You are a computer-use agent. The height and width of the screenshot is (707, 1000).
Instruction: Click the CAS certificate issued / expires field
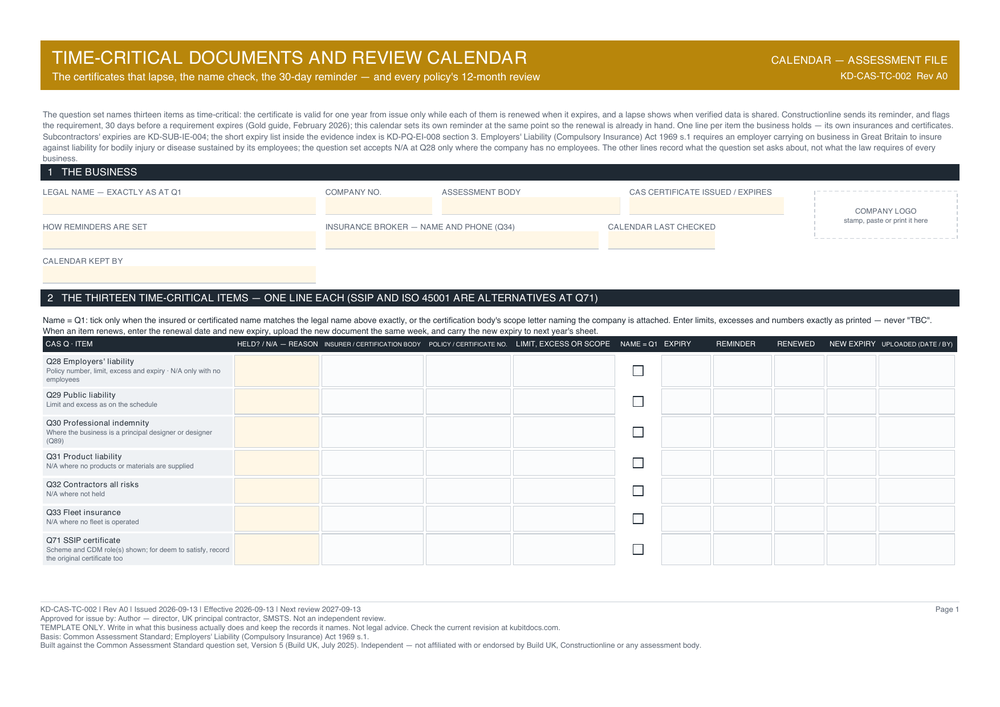tap(706, 206)
